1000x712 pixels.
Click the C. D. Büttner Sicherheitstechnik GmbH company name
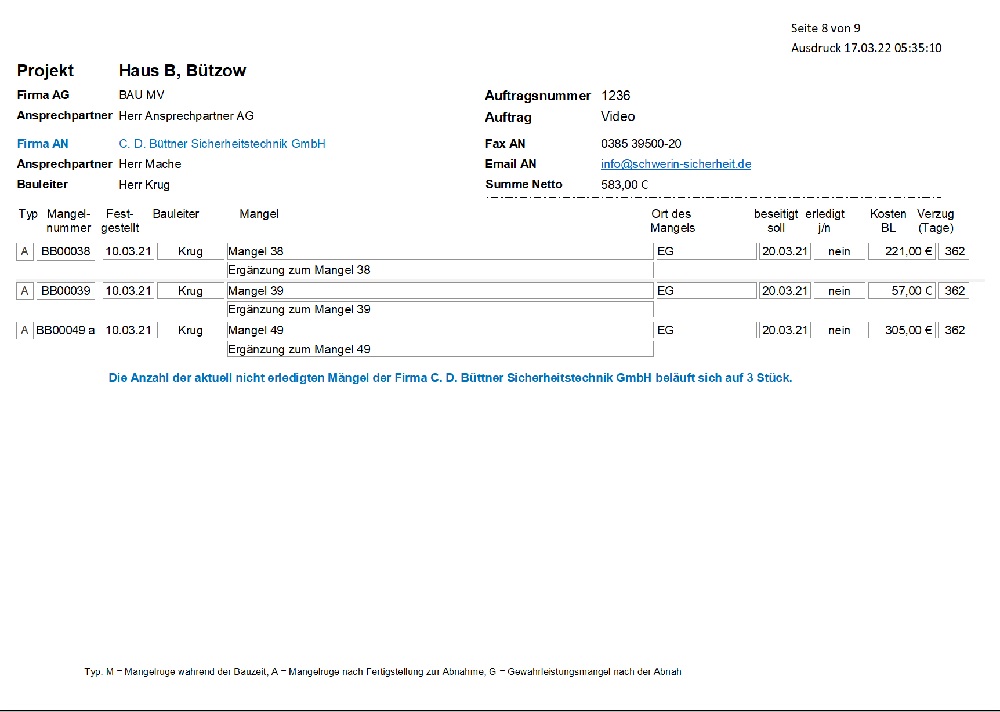click(222, 144)
